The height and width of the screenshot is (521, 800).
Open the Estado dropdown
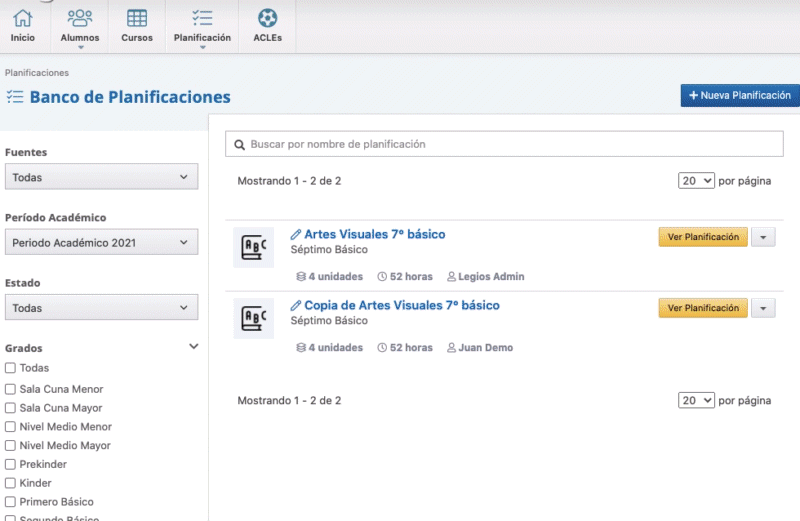[100, 308]
